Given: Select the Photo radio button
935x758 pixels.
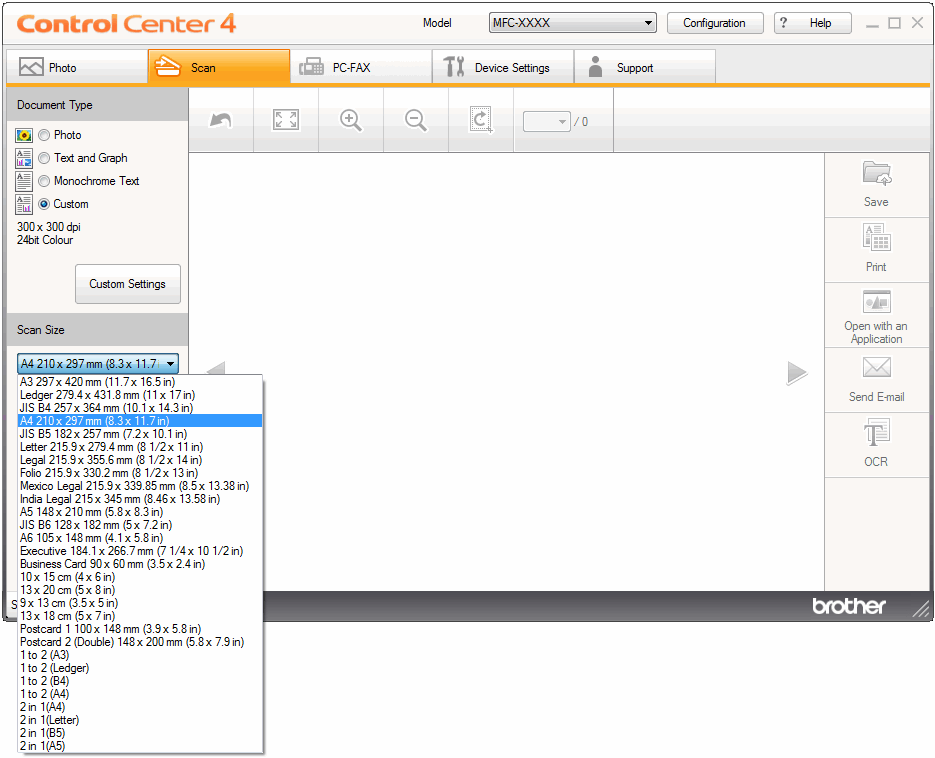Looking at the screenshot, I should 44,135.
